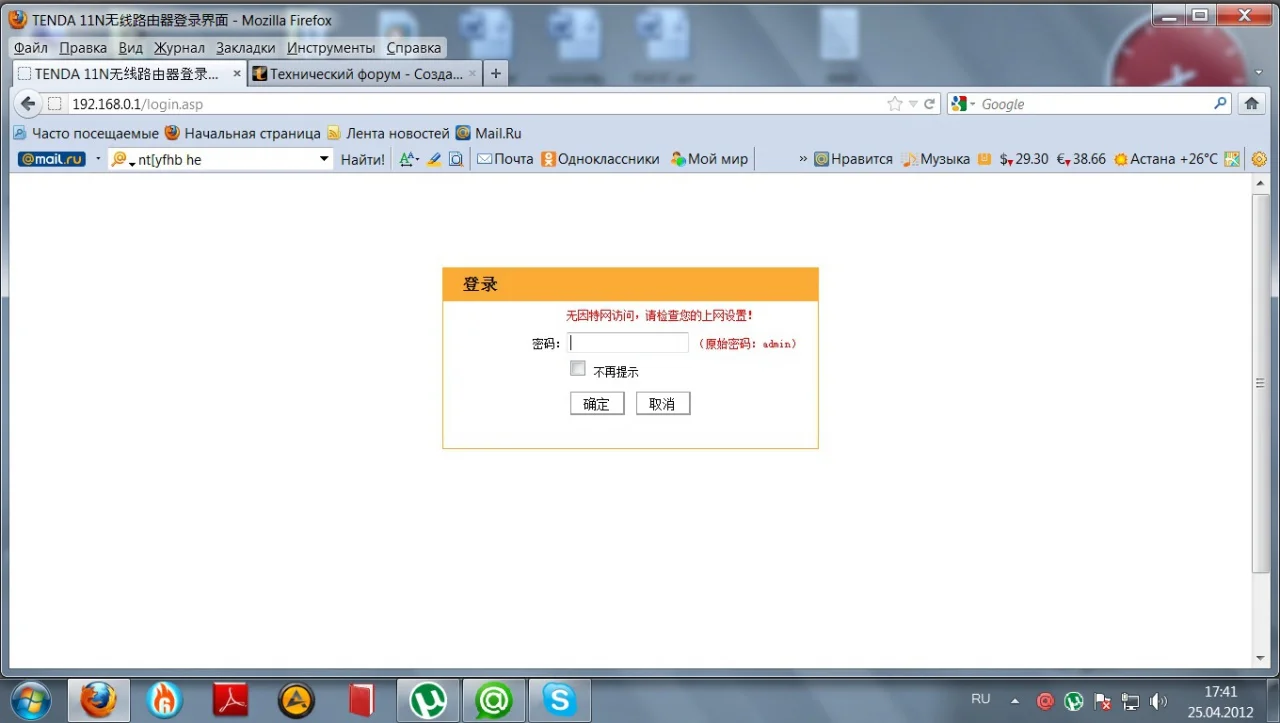Open Одноклассники from the toolbar
Image resolution: width=1280 pixels, height=723 pixels.
tap(600, 159)
